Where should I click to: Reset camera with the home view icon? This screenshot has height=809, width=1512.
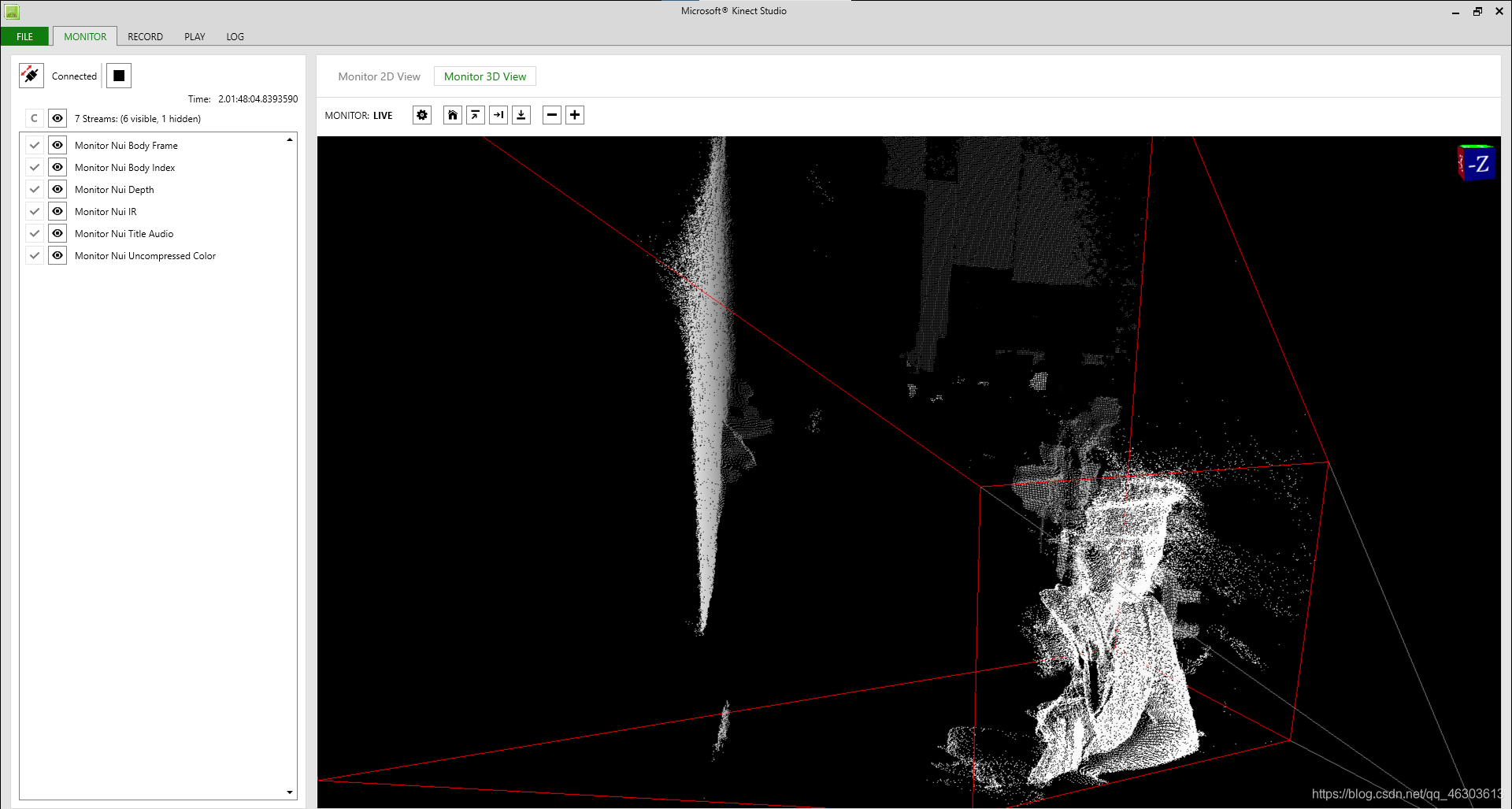453,115
